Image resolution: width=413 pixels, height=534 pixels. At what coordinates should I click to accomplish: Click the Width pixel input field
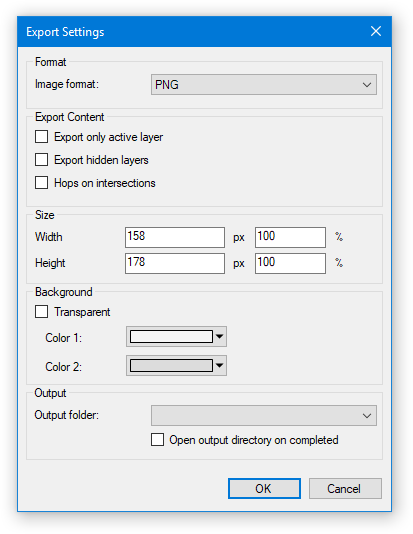click(x=175, y=237)
